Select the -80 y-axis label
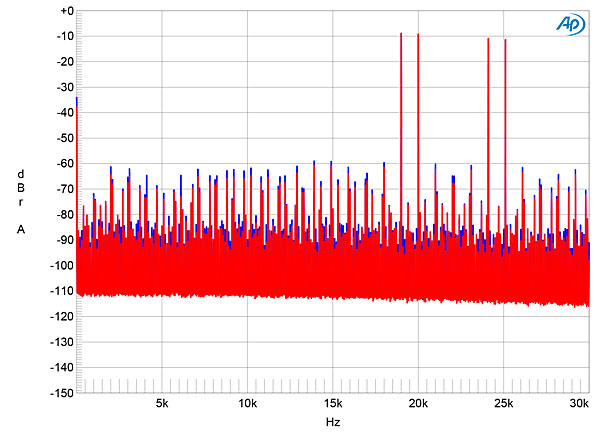The image size is (600, 437). point(65,215)
